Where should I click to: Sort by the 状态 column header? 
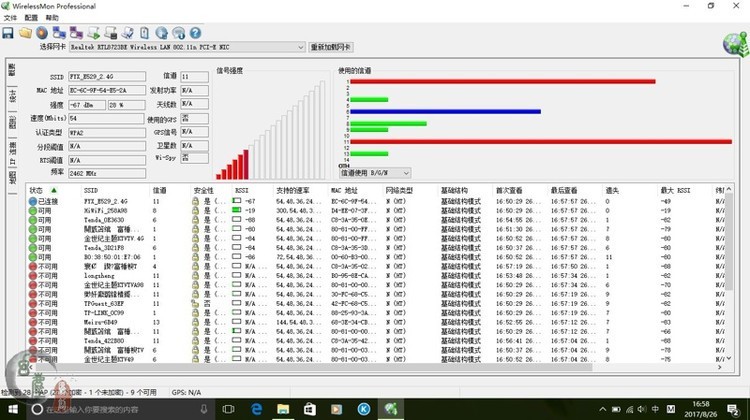coord(36,190)
